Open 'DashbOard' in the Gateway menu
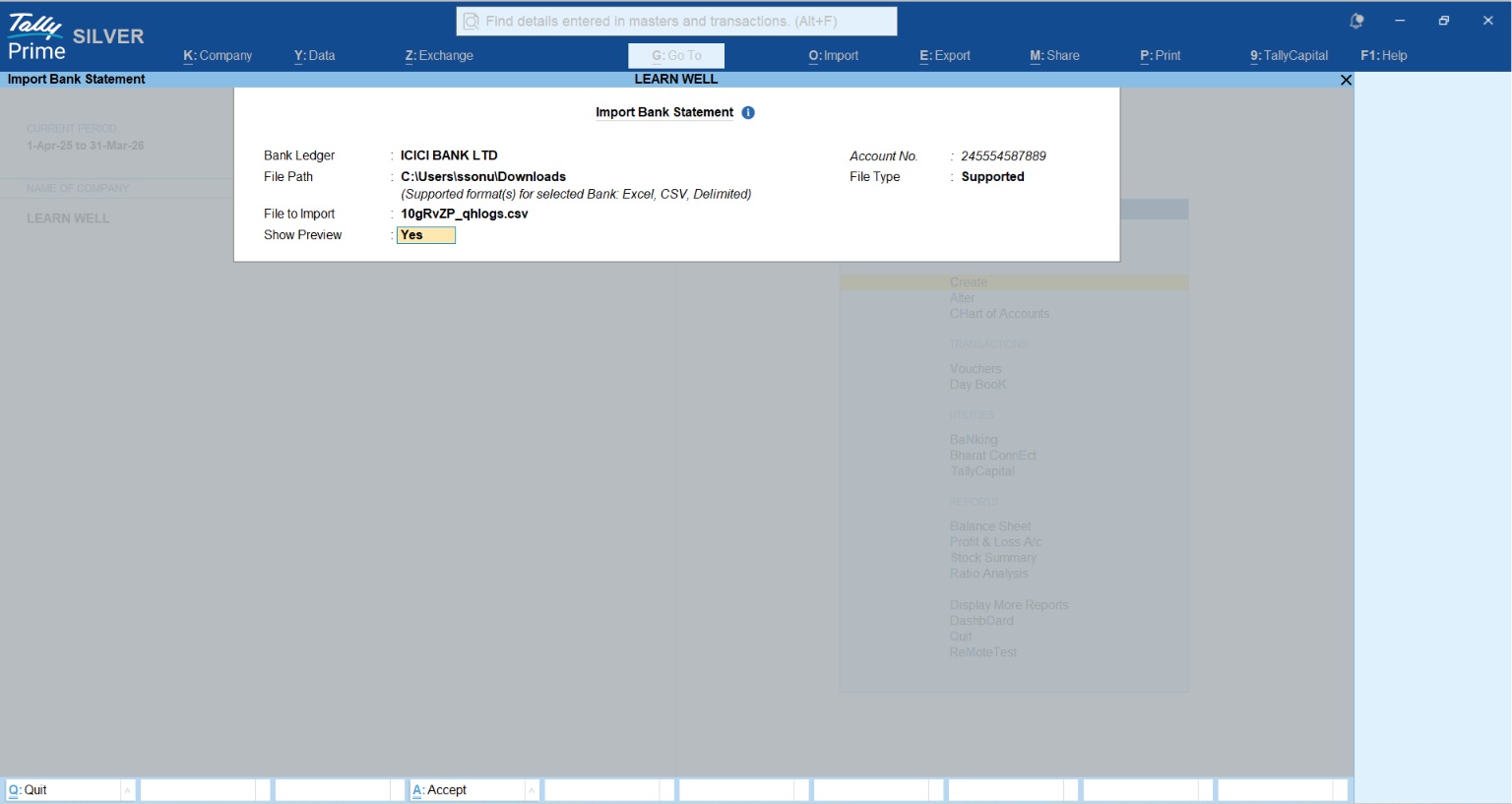The image size is (1512, 804). tap(981, 621)
